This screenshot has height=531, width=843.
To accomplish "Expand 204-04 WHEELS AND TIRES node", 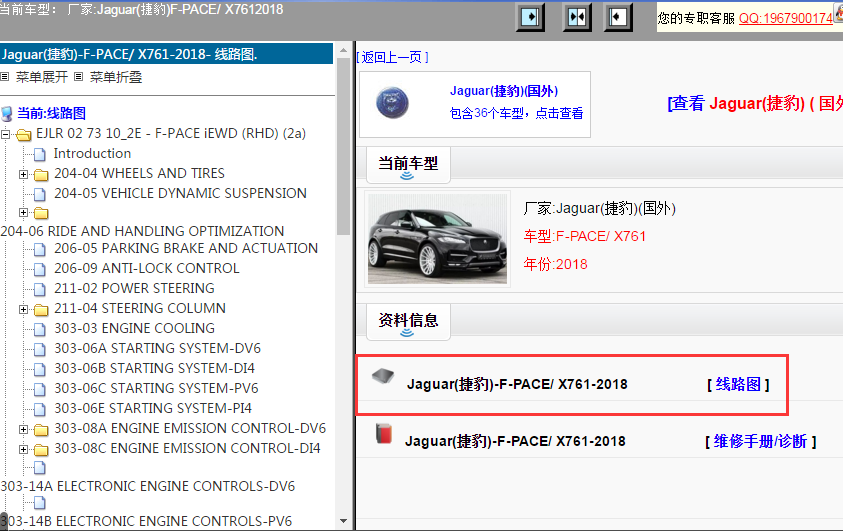I will [x=23, y=174].
